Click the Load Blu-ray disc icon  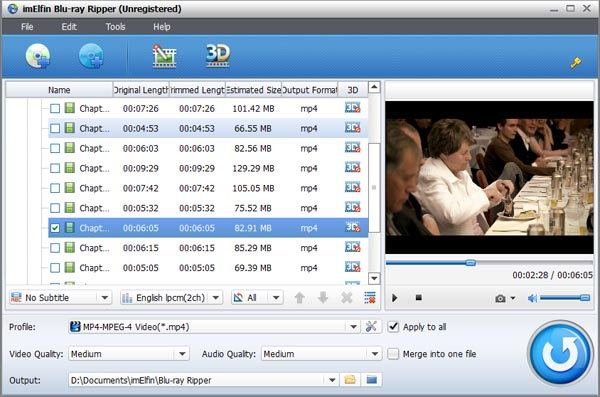[38, 56]
